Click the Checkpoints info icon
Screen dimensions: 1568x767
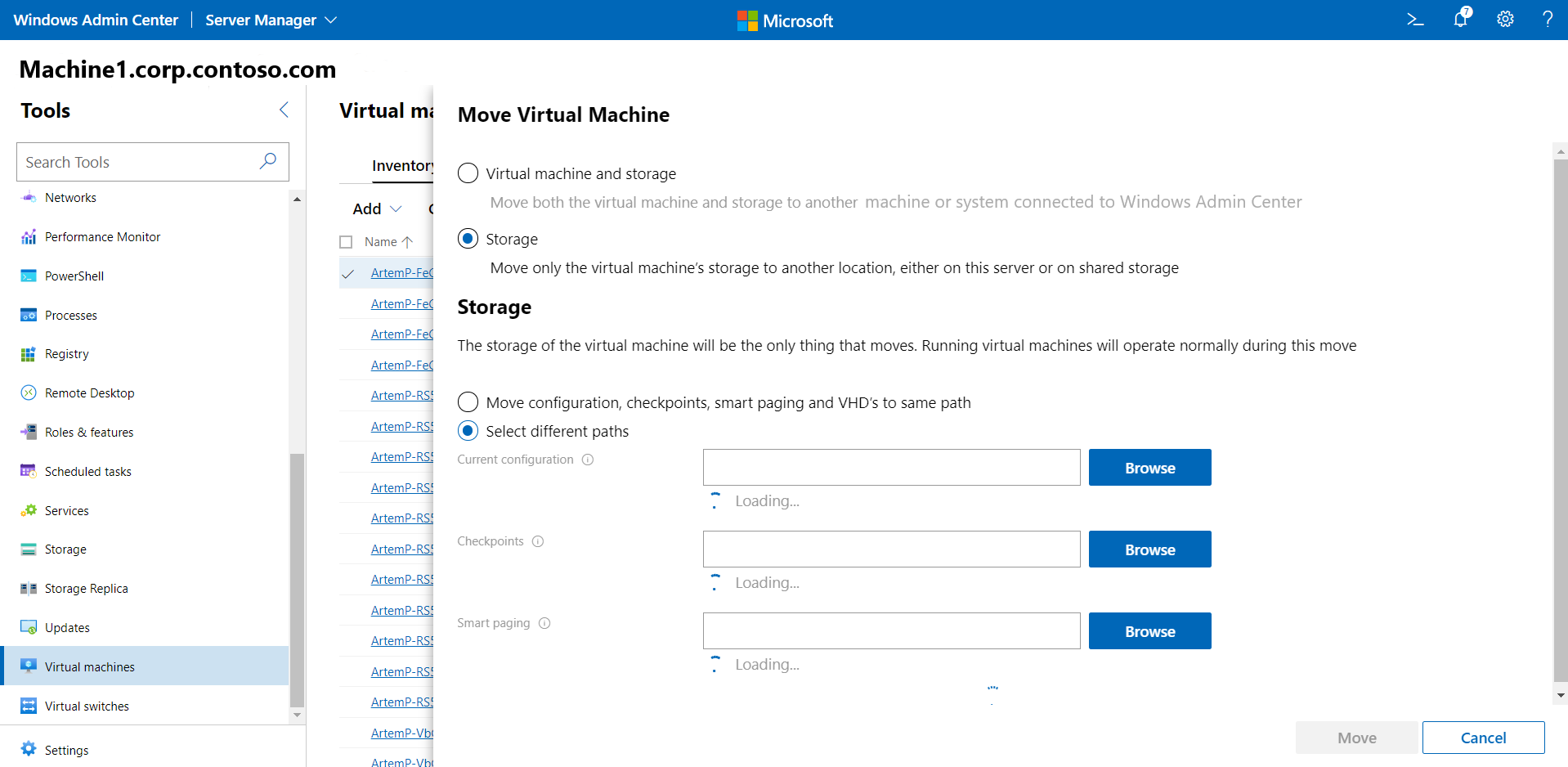tap(538, 541)
